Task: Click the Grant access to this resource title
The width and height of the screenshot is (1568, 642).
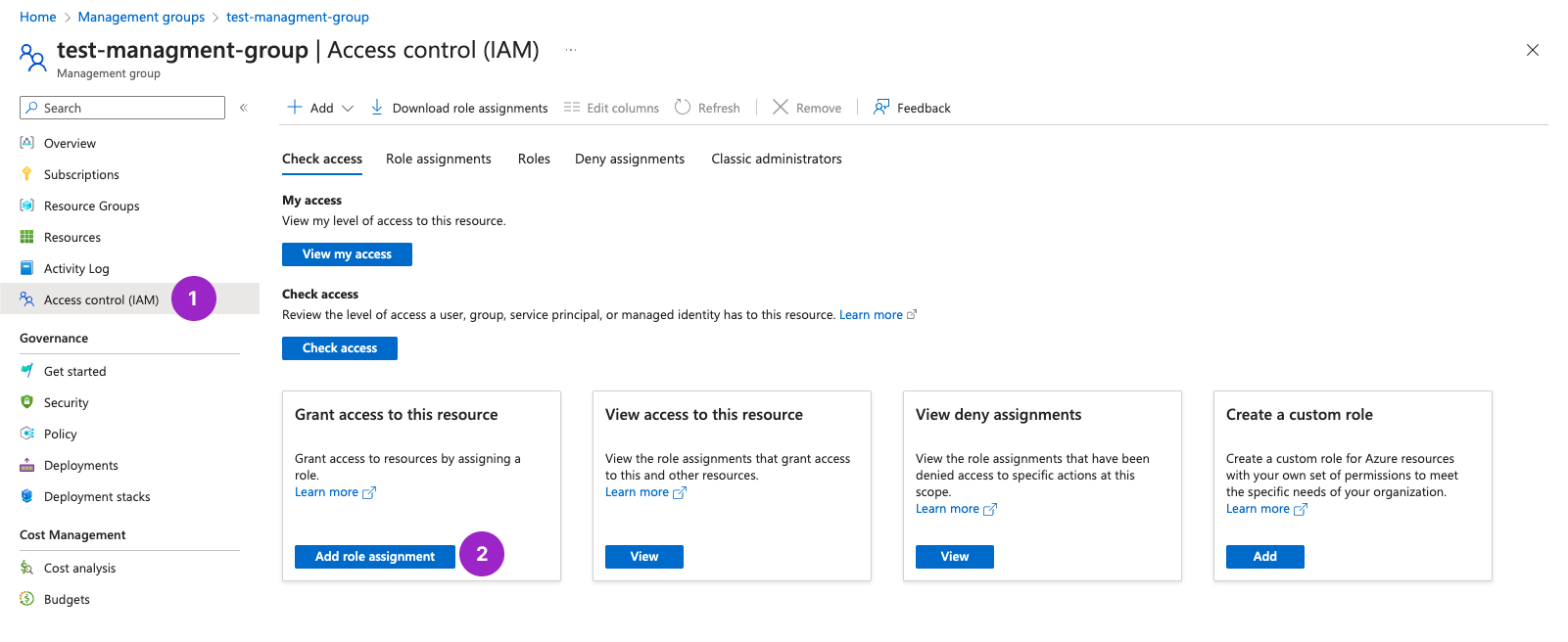Action: pos(397,415)
